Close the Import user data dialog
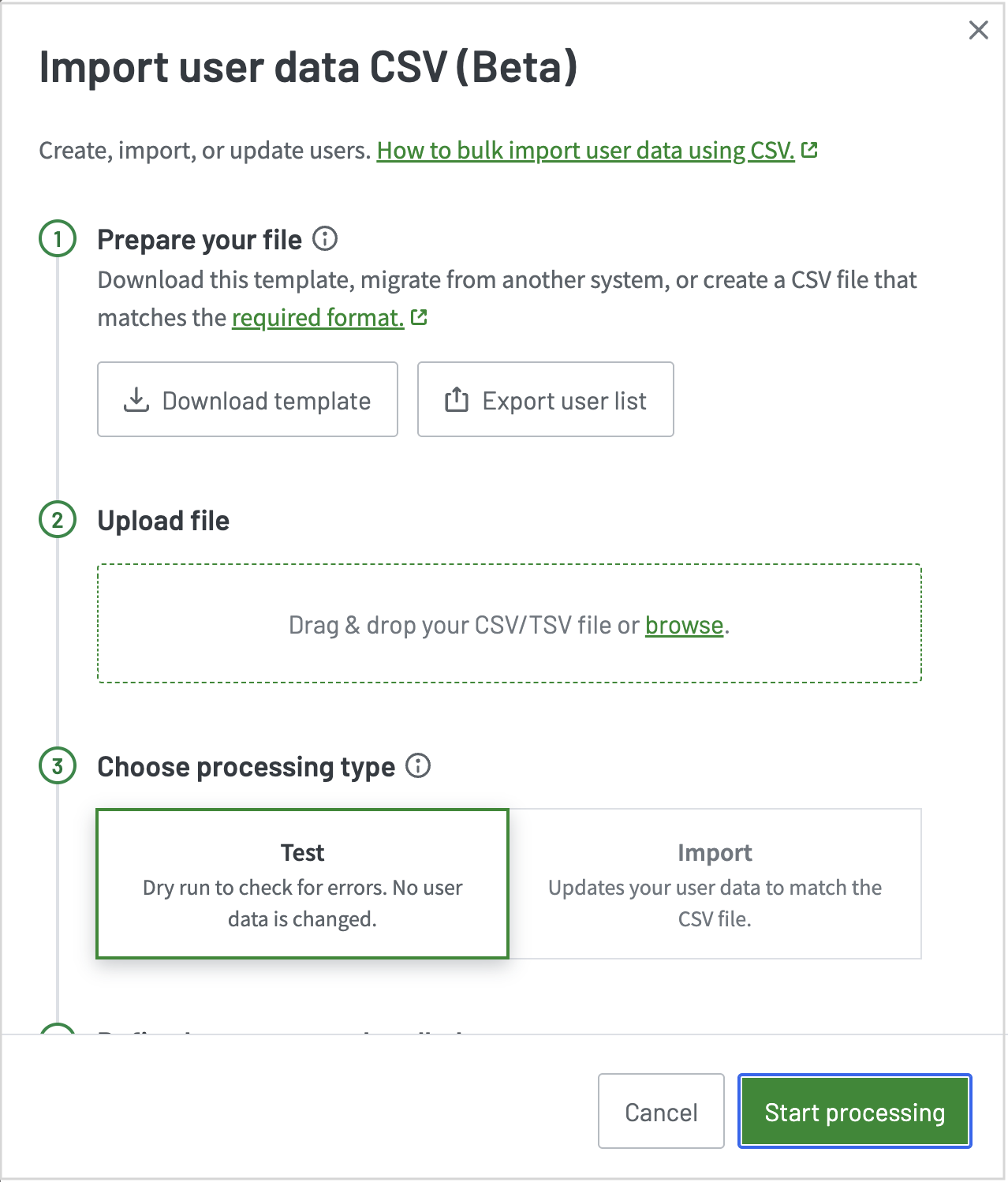Viewport: 1008px width, 1182px height. click(x=979, y=30)
